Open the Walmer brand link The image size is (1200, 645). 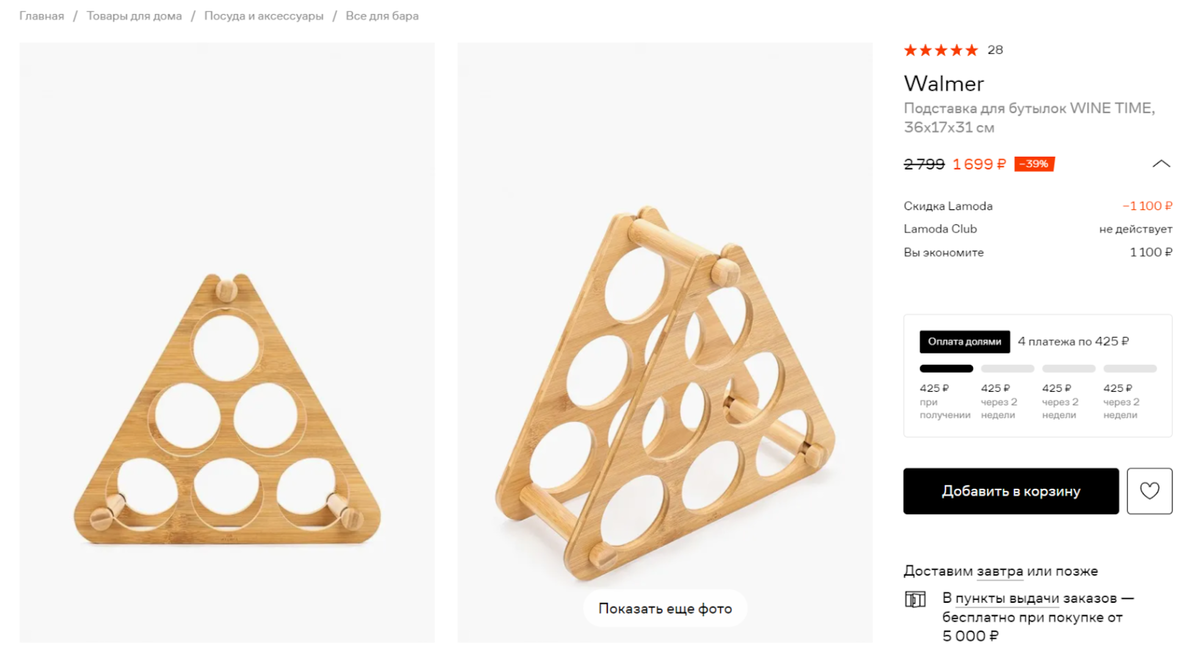(944, 84)
